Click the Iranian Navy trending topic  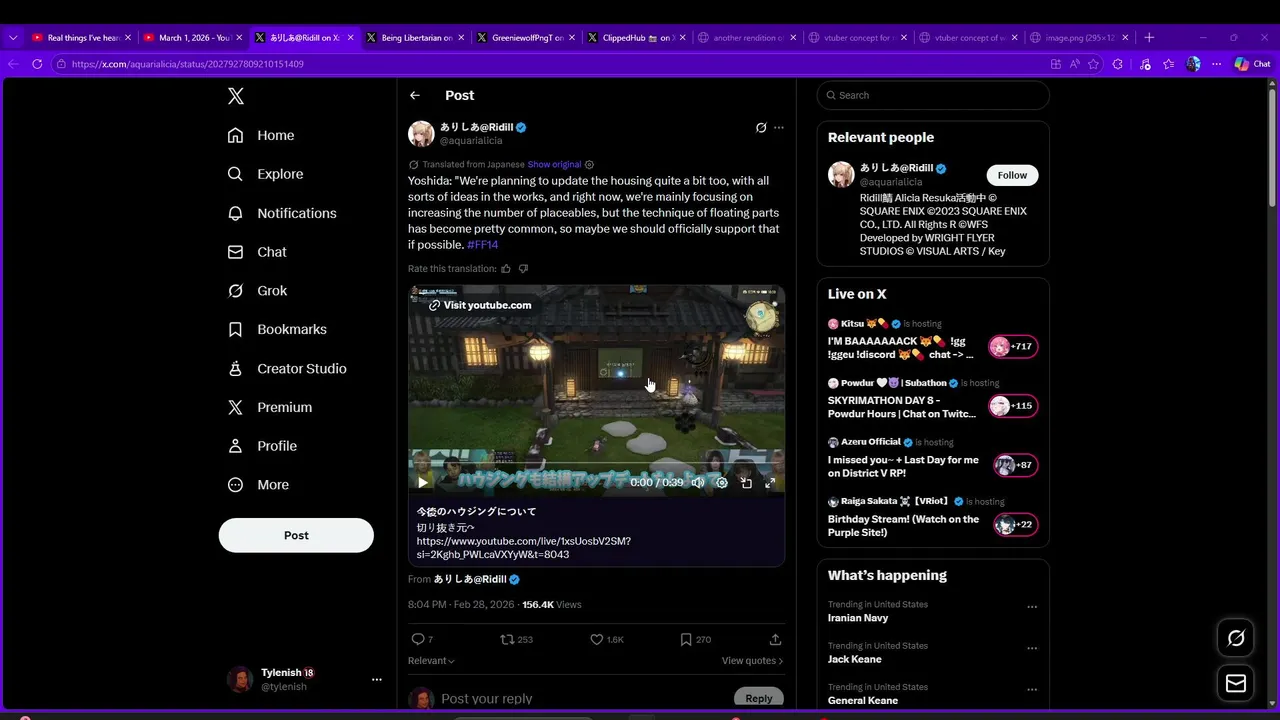858,618
